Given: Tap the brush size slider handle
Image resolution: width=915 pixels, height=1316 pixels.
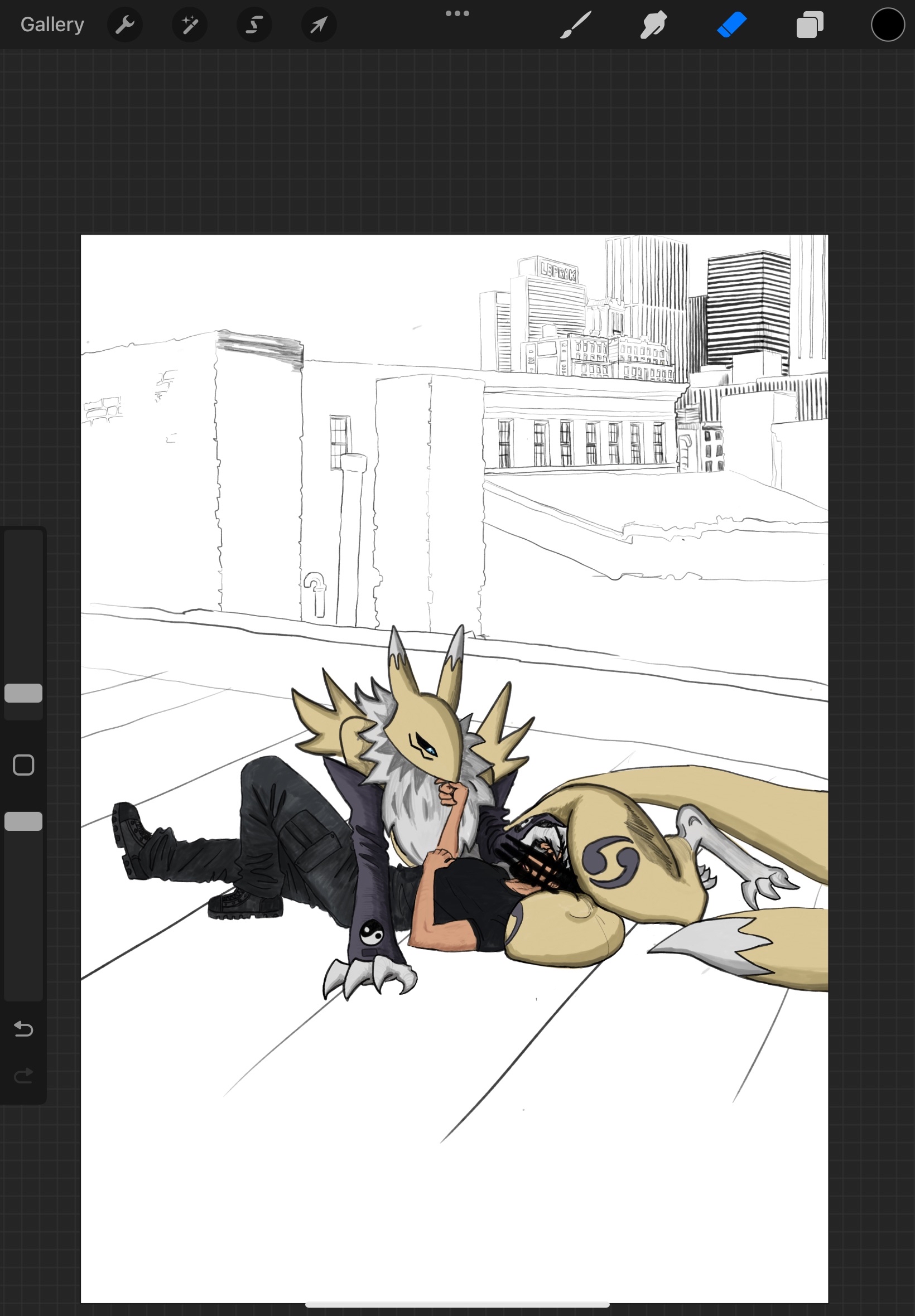Looking at the screenshot, I should point(23,693).
